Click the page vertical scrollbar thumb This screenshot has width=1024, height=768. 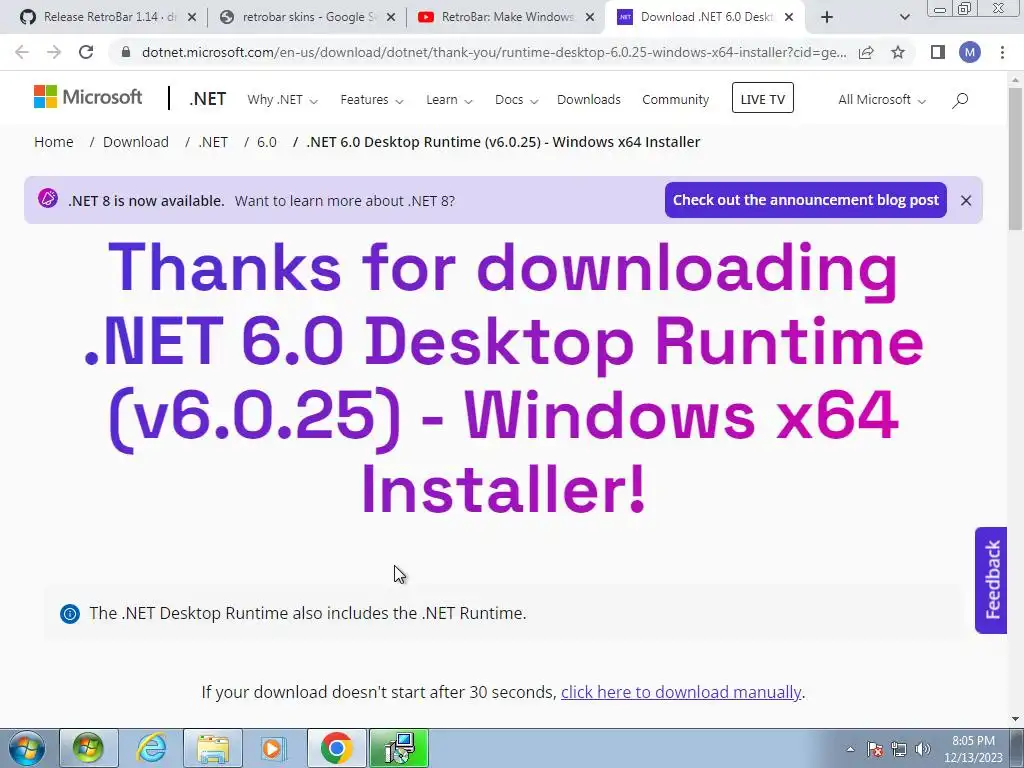pyautogui.click(x=1015, y=157)
